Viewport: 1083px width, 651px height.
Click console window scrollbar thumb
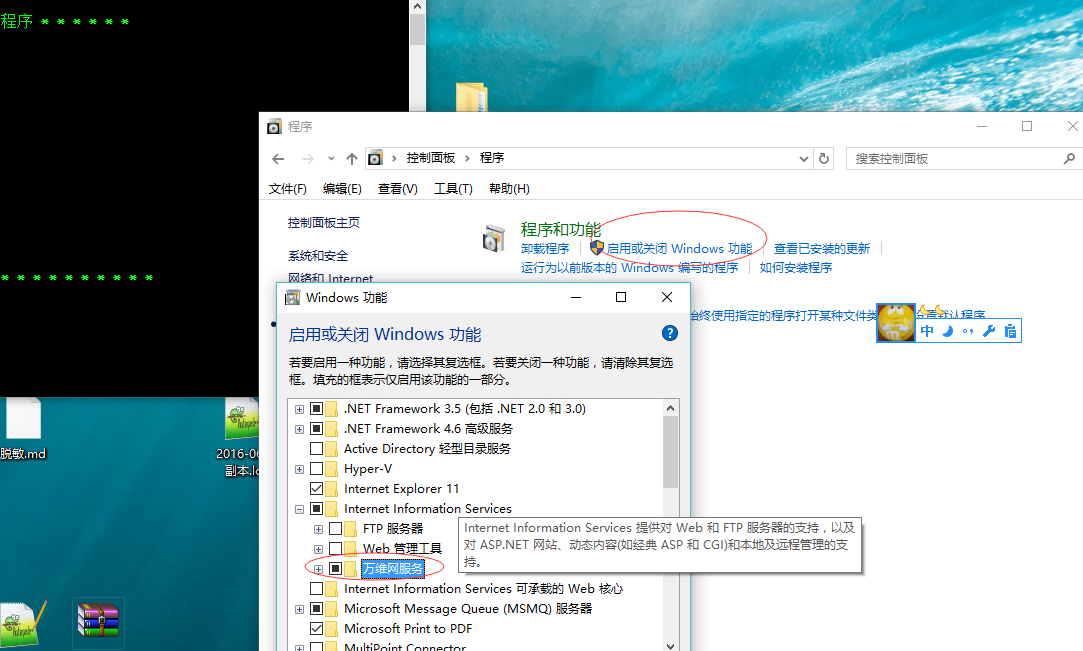coord(417,29)
